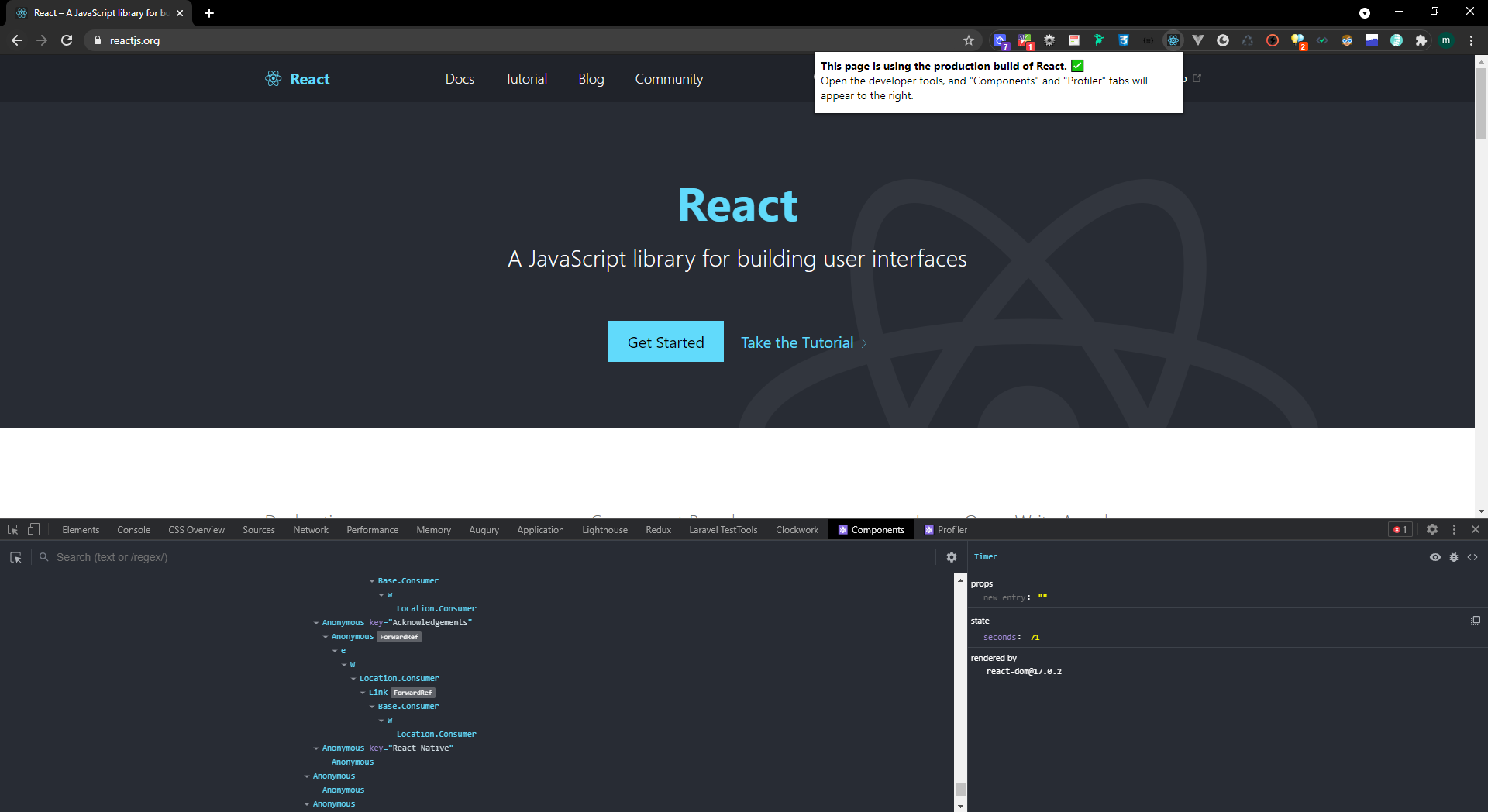Open the Components panel settings gear
Screen dimensions: 1488x812
pyautogui.click(x=952, y=557)
